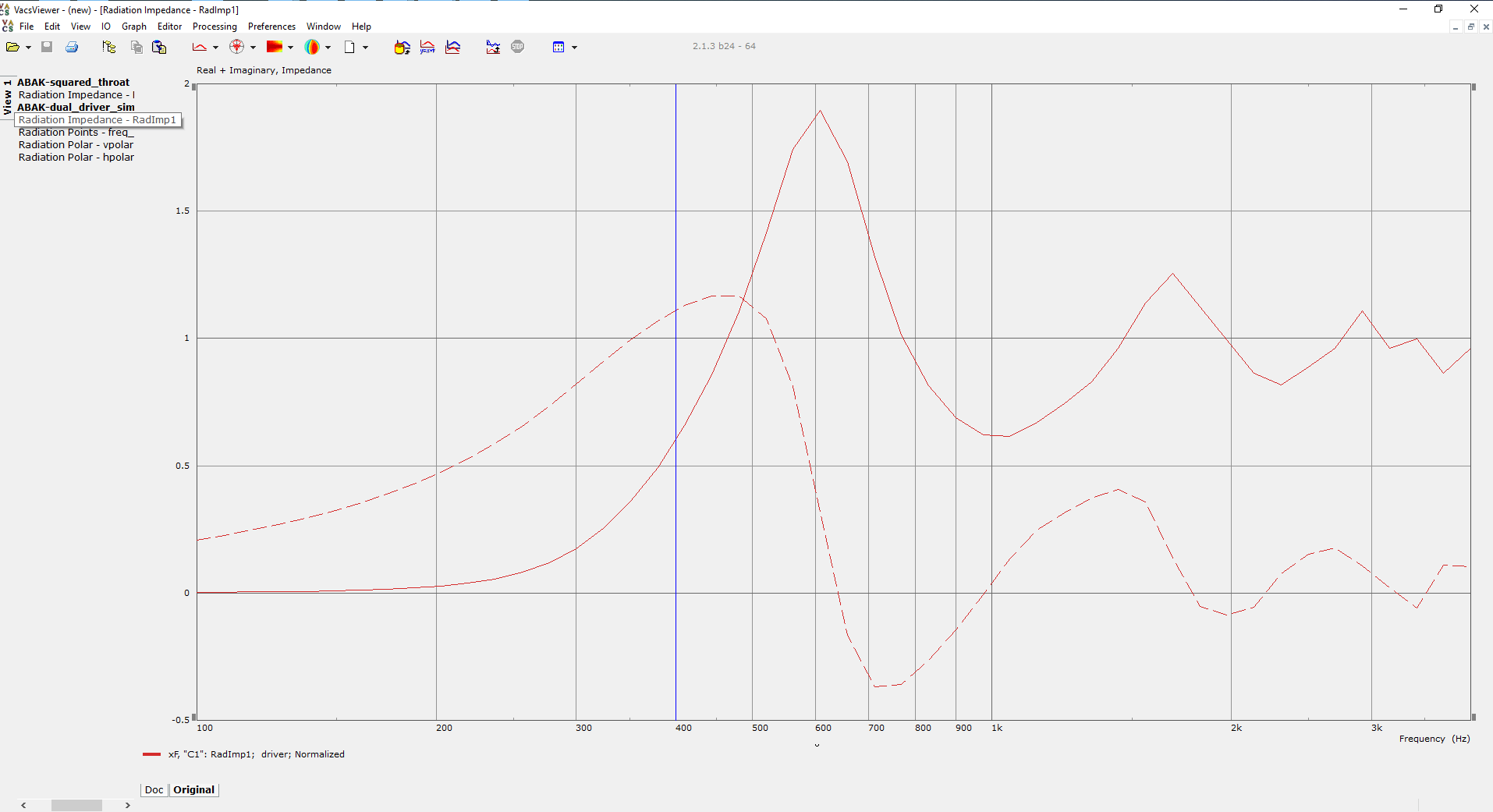Select Radiation Points - freq_ item

[x=76, y=133]
